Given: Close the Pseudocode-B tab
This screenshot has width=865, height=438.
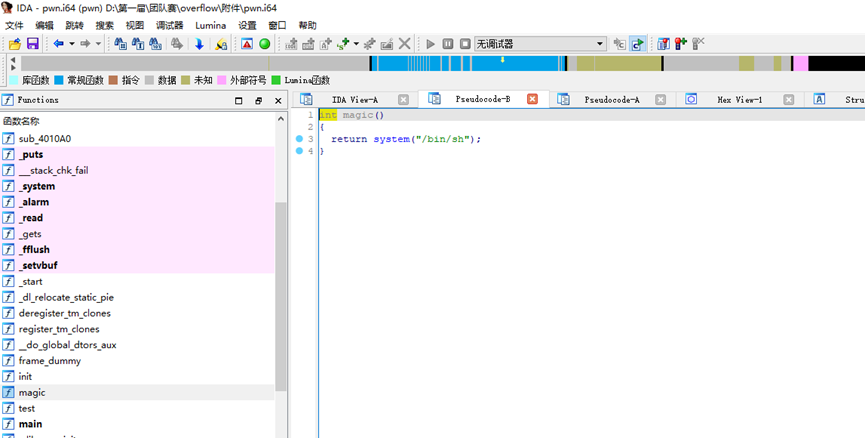Looking at the screenshot, I should (532, 99).
